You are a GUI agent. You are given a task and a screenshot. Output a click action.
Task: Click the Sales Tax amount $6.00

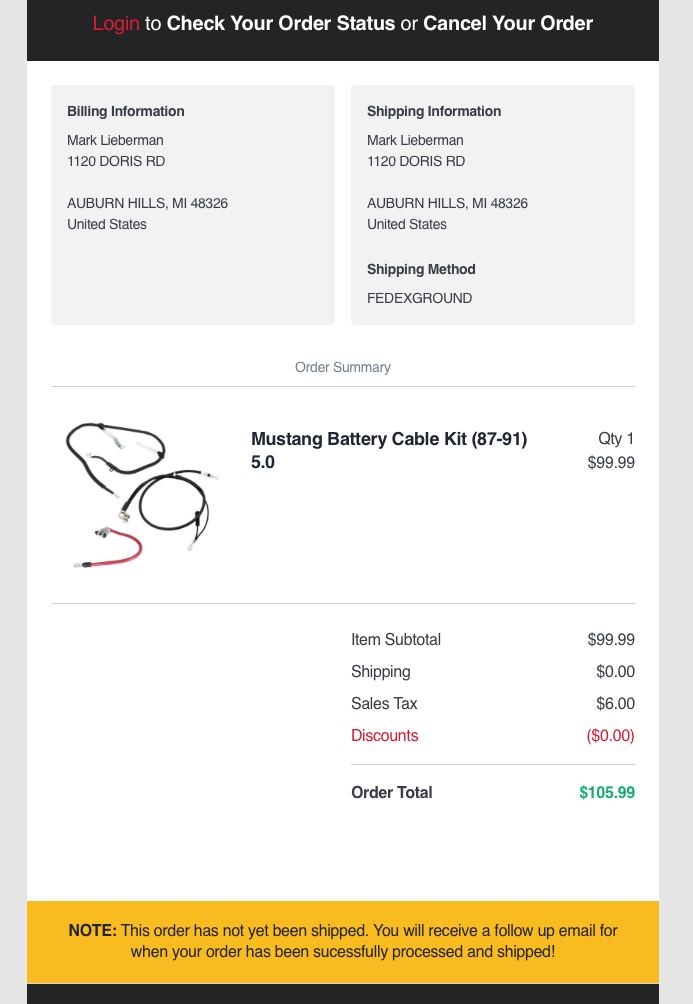(615, 704)
